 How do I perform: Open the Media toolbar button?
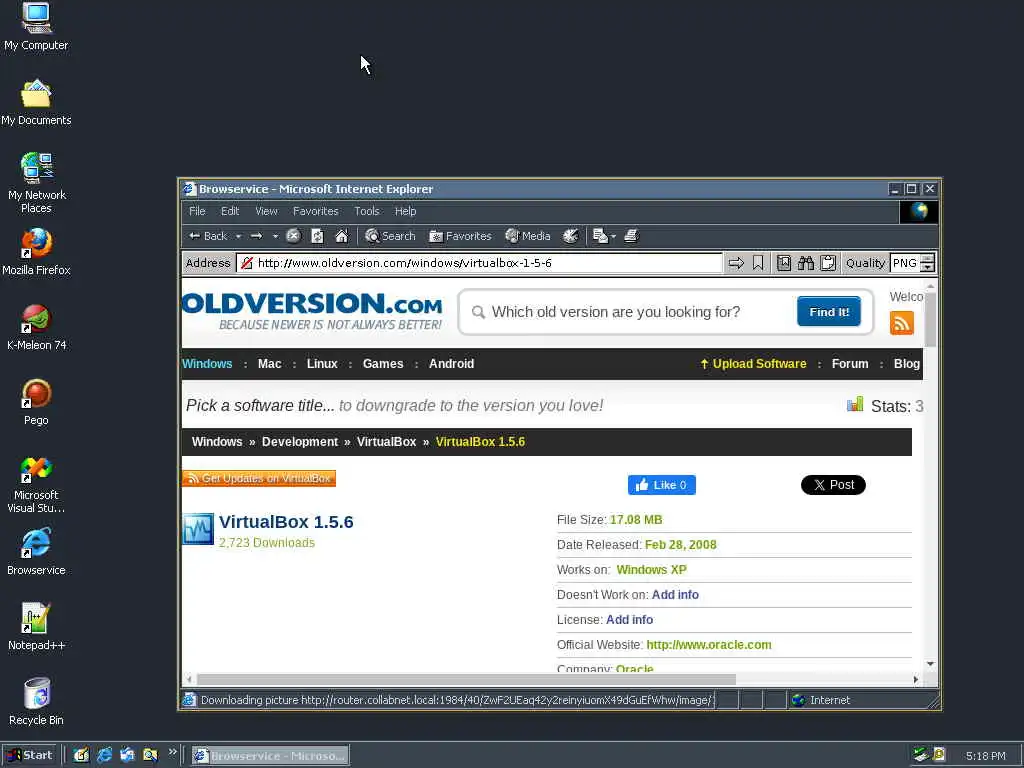[x=528, y=236]
